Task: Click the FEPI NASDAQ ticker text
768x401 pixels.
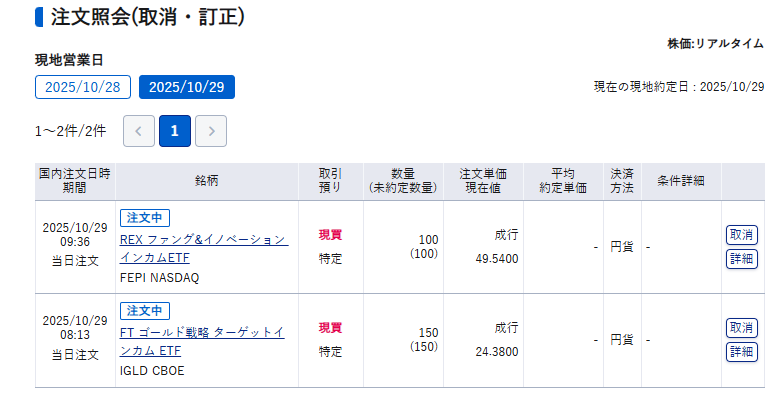Action: 159,278
